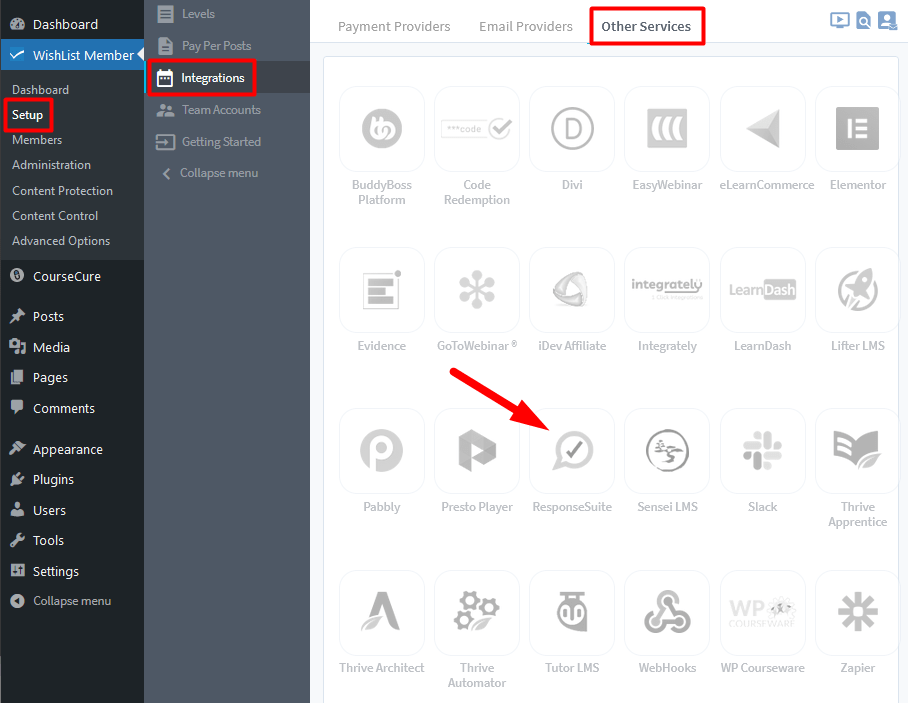
Task: Open the BuddyBoss Platform integration icon
Action: pos(382,129)
